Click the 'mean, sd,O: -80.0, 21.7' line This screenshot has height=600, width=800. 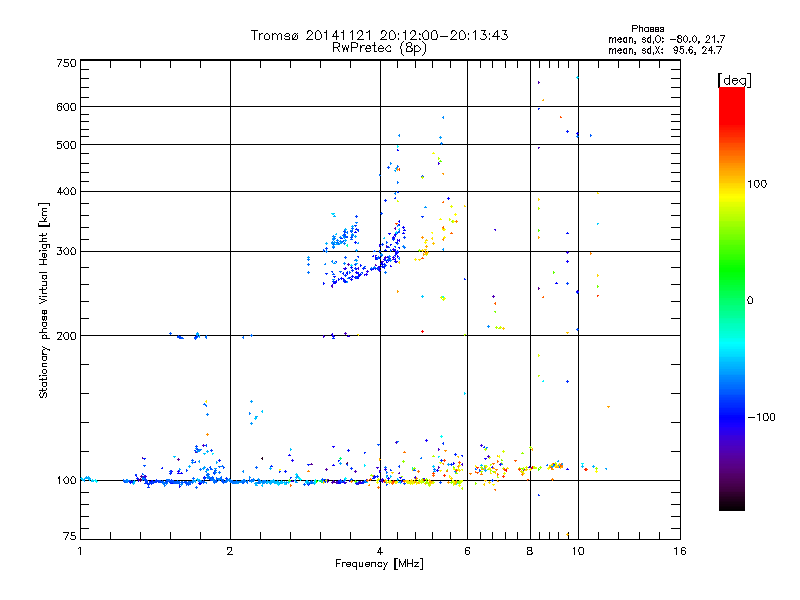tap(666, 39)
